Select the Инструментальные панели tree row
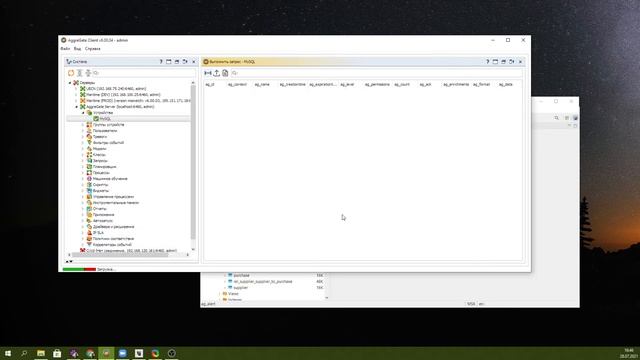640x360 pixels. coord(113,202)
